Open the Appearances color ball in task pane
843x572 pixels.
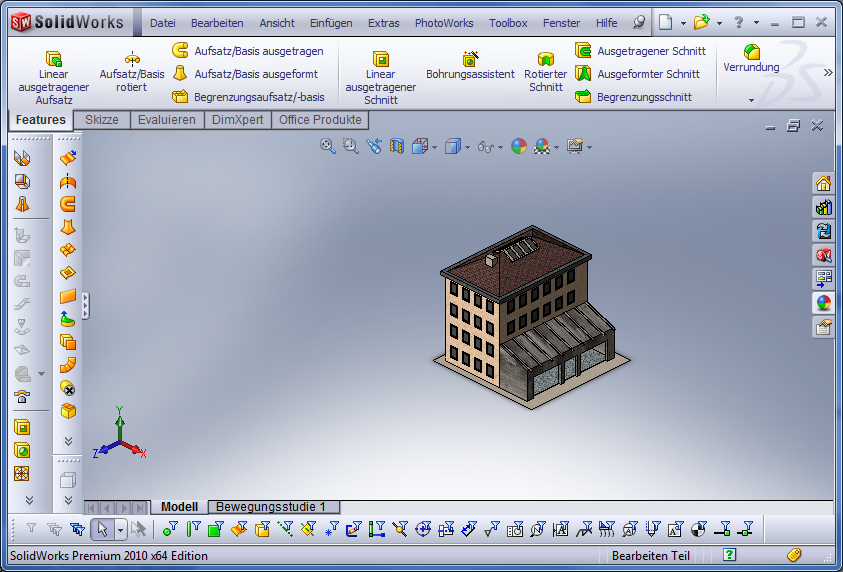click(823, 303)
